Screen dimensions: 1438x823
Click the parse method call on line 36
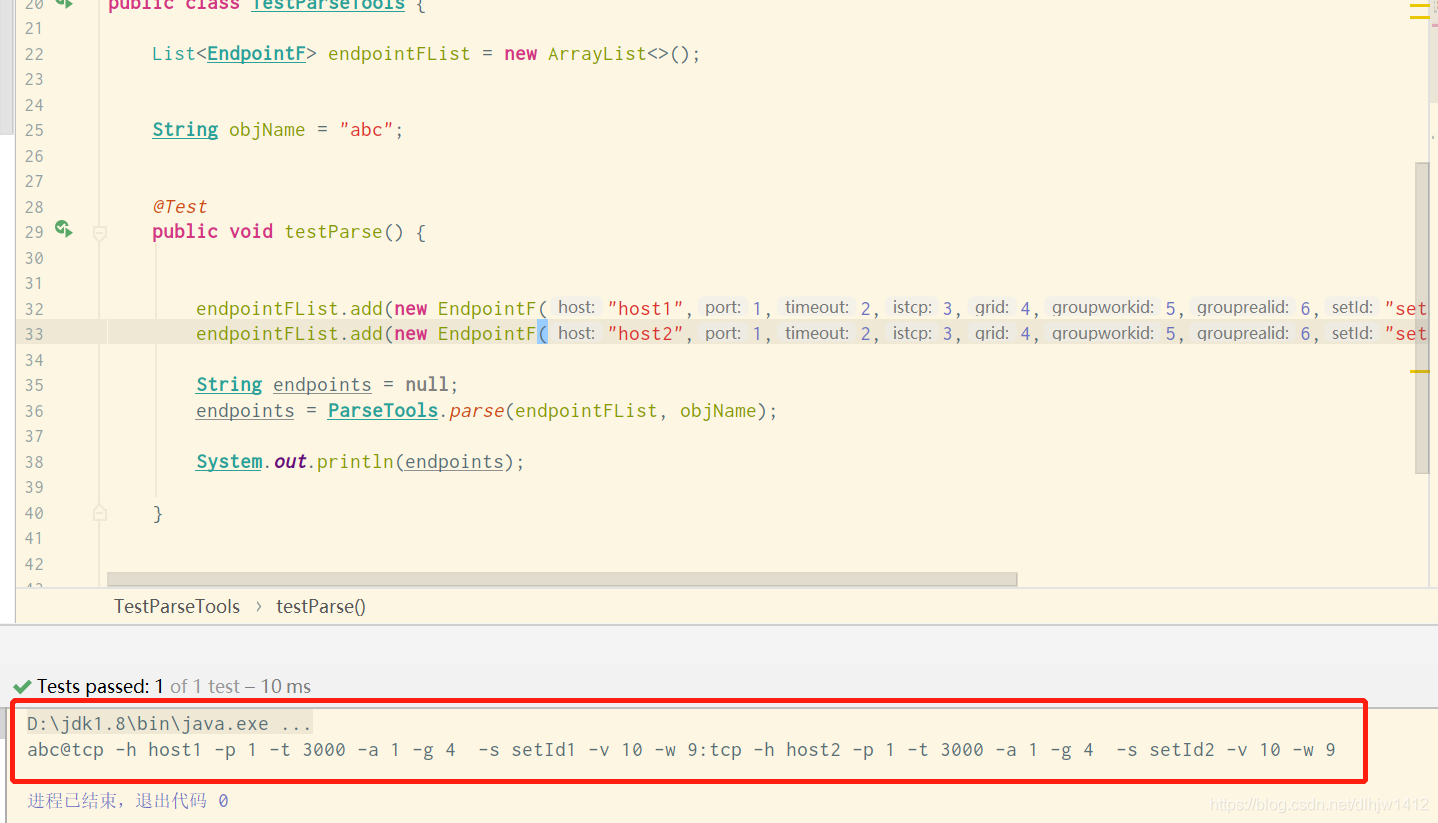476,411
